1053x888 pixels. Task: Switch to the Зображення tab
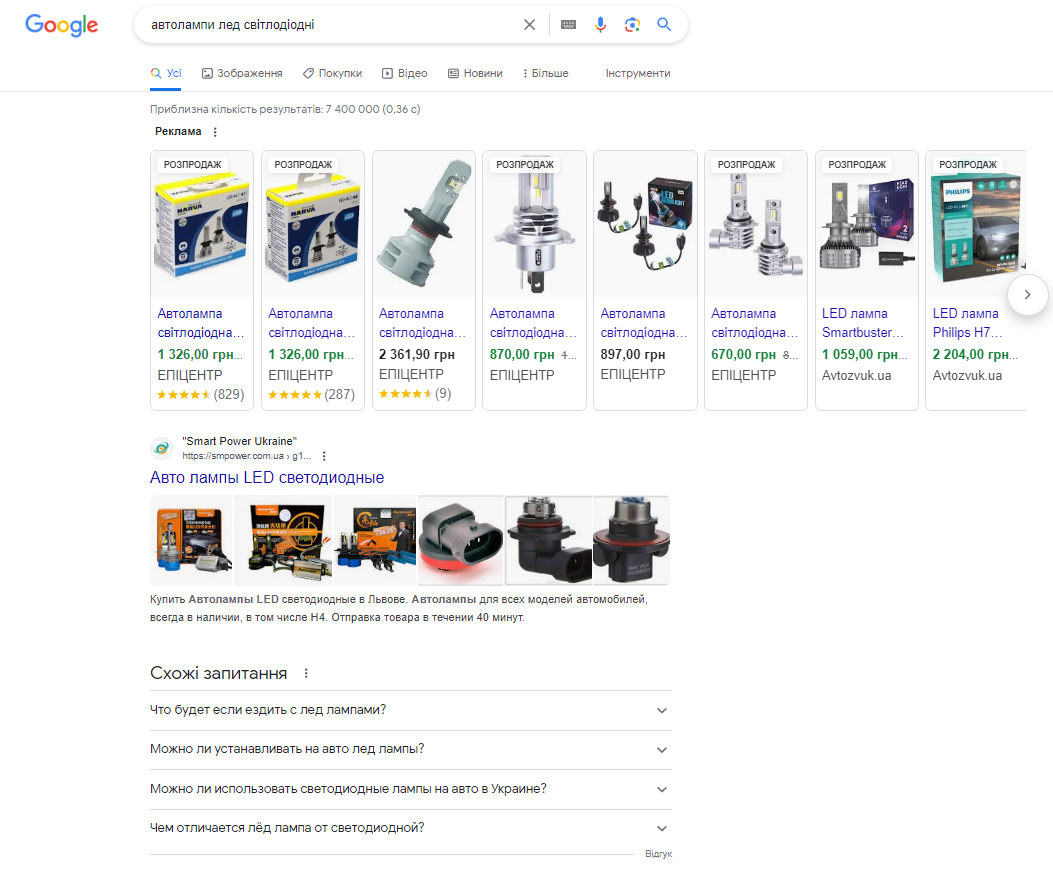pos(242,73)
